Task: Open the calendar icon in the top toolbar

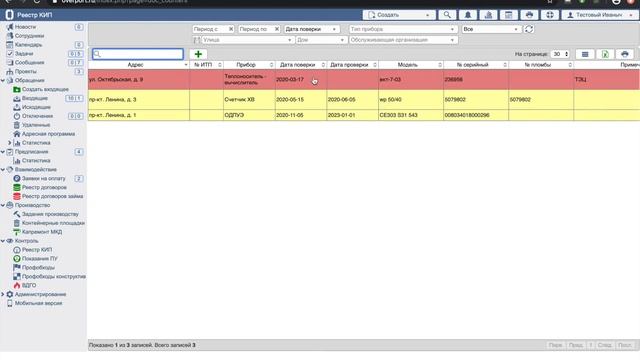Action: coord(509,15)
